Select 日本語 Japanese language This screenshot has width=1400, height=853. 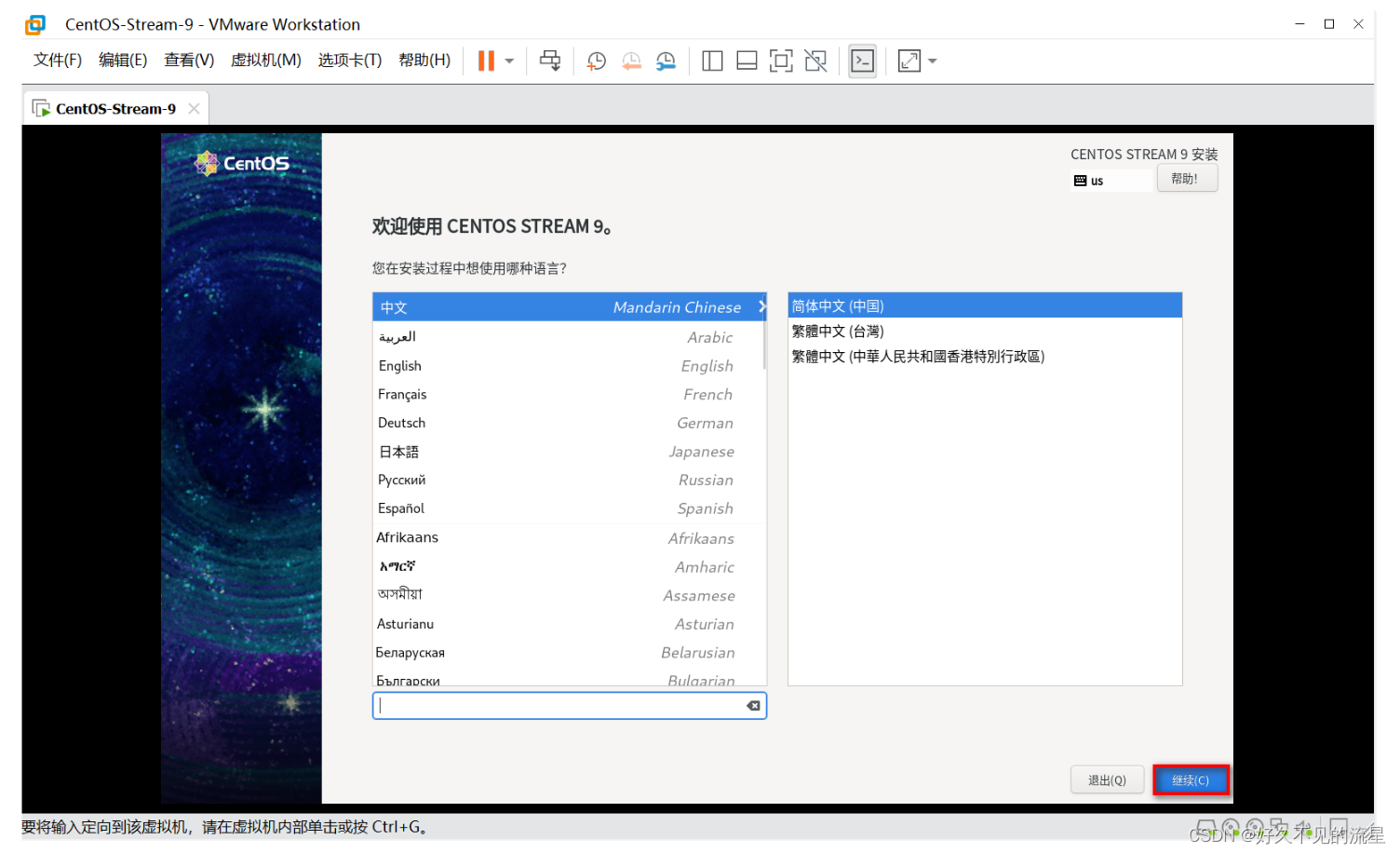569,452
